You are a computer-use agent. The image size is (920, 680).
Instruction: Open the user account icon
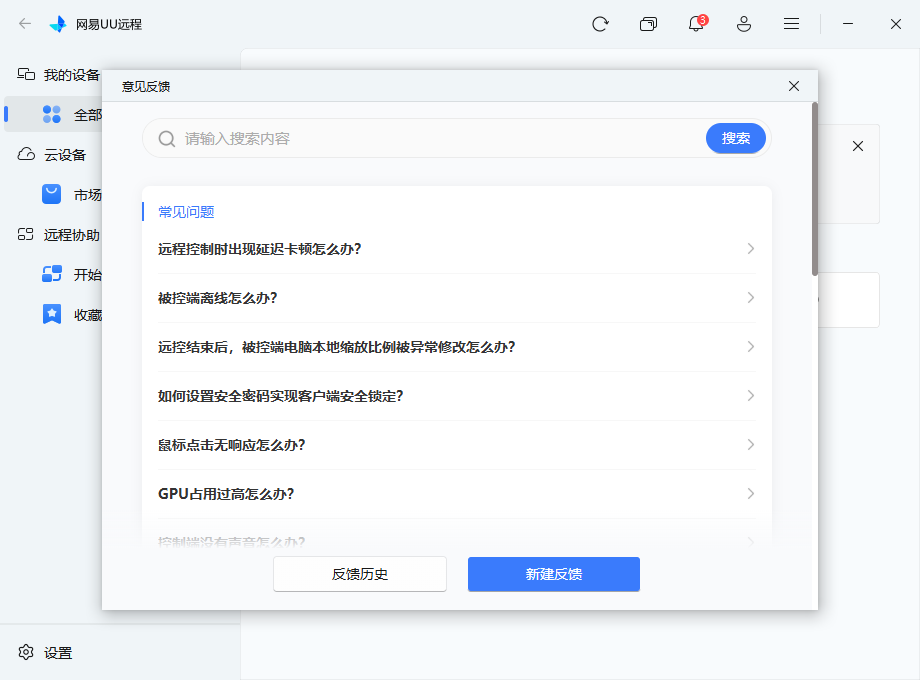(x=744, y=24)
